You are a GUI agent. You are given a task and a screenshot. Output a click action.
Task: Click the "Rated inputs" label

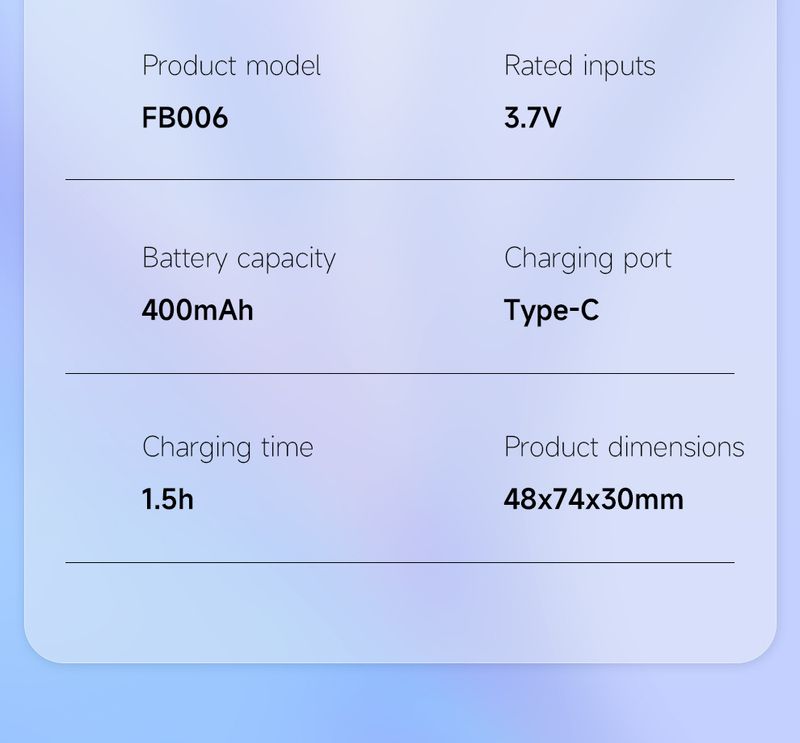[579, 66]
